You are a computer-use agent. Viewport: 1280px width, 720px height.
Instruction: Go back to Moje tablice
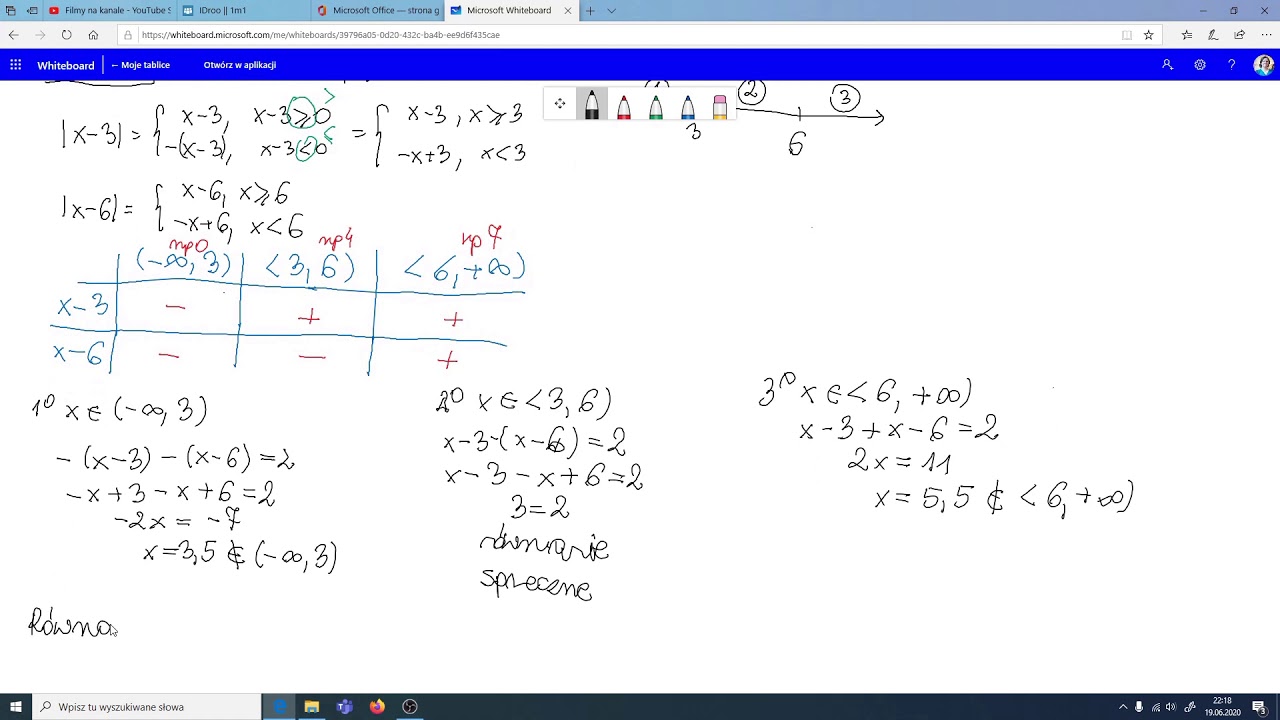tap(141, 65)
